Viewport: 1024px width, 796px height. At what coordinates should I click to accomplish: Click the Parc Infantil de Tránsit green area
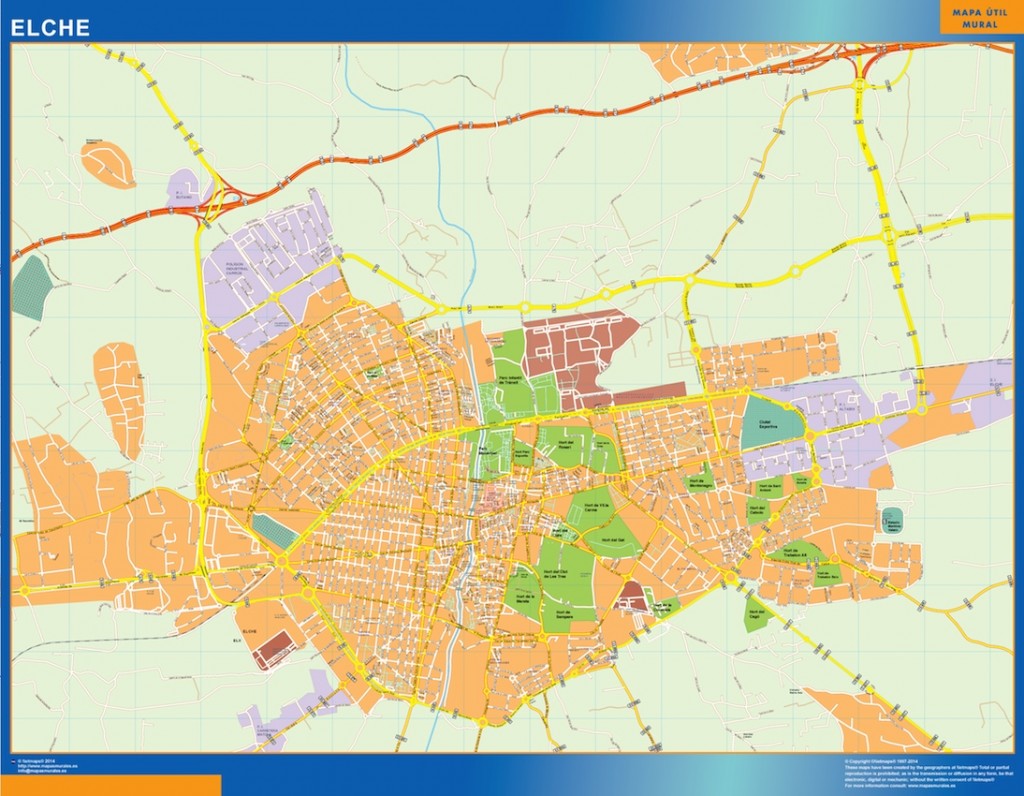click(508, 380)
